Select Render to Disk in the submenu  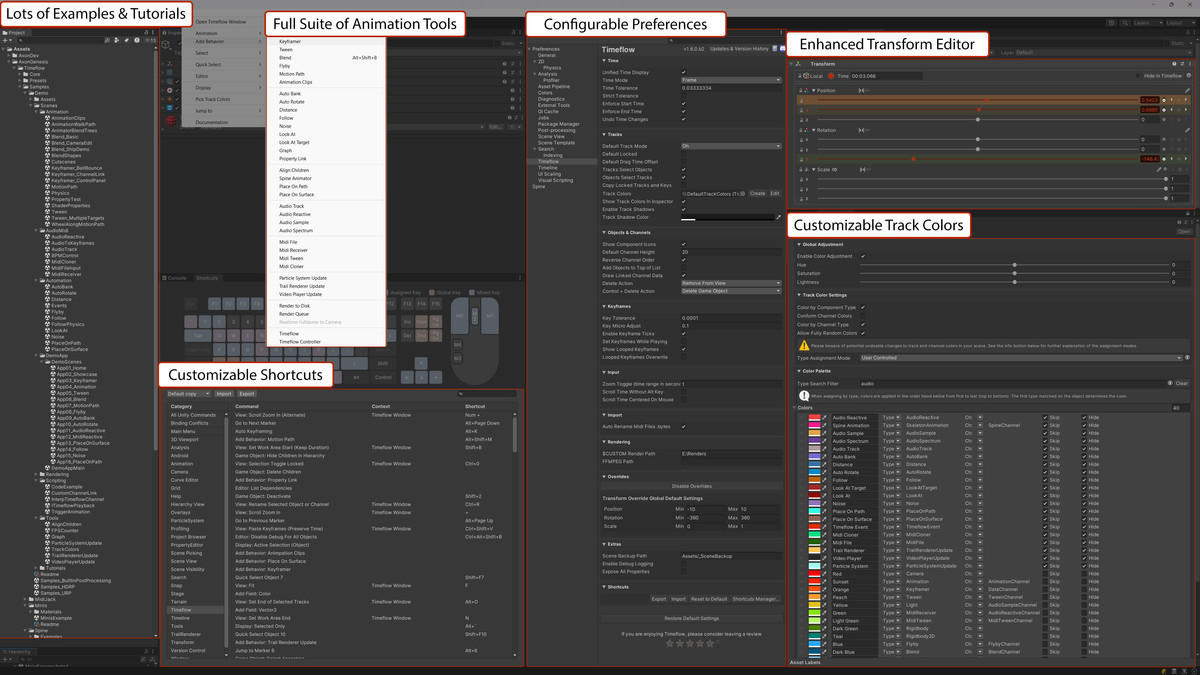(294, 306)
